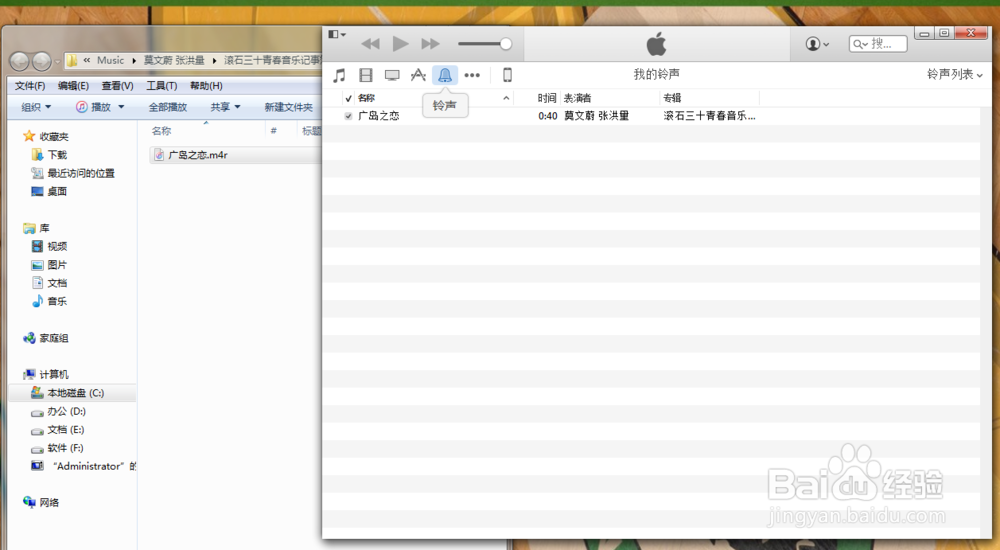The height and width of the screenshot is (550, 1000).
Task: Open 收藏夹 in Explorer sidebar
Action: click(46, 137)
